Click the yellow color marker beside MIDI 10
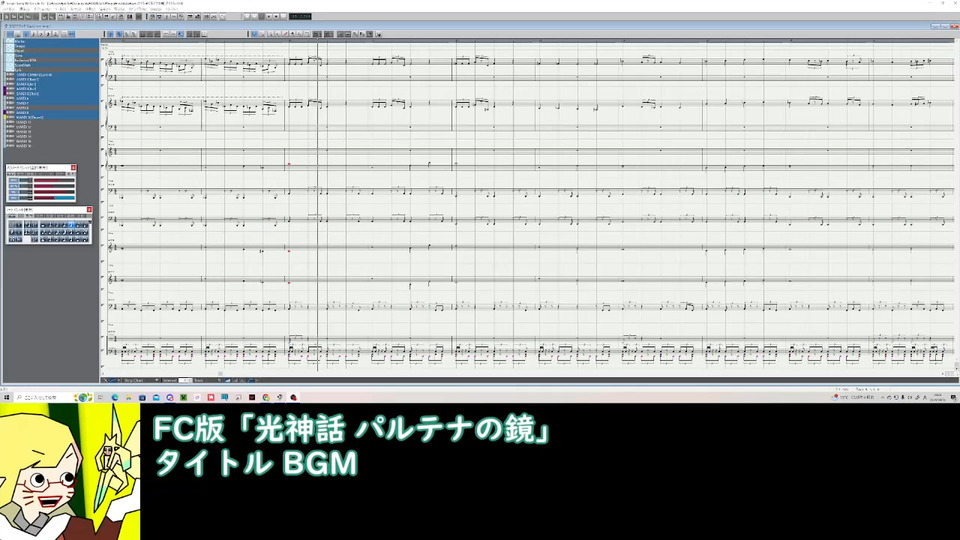 (x=5, y=118)
